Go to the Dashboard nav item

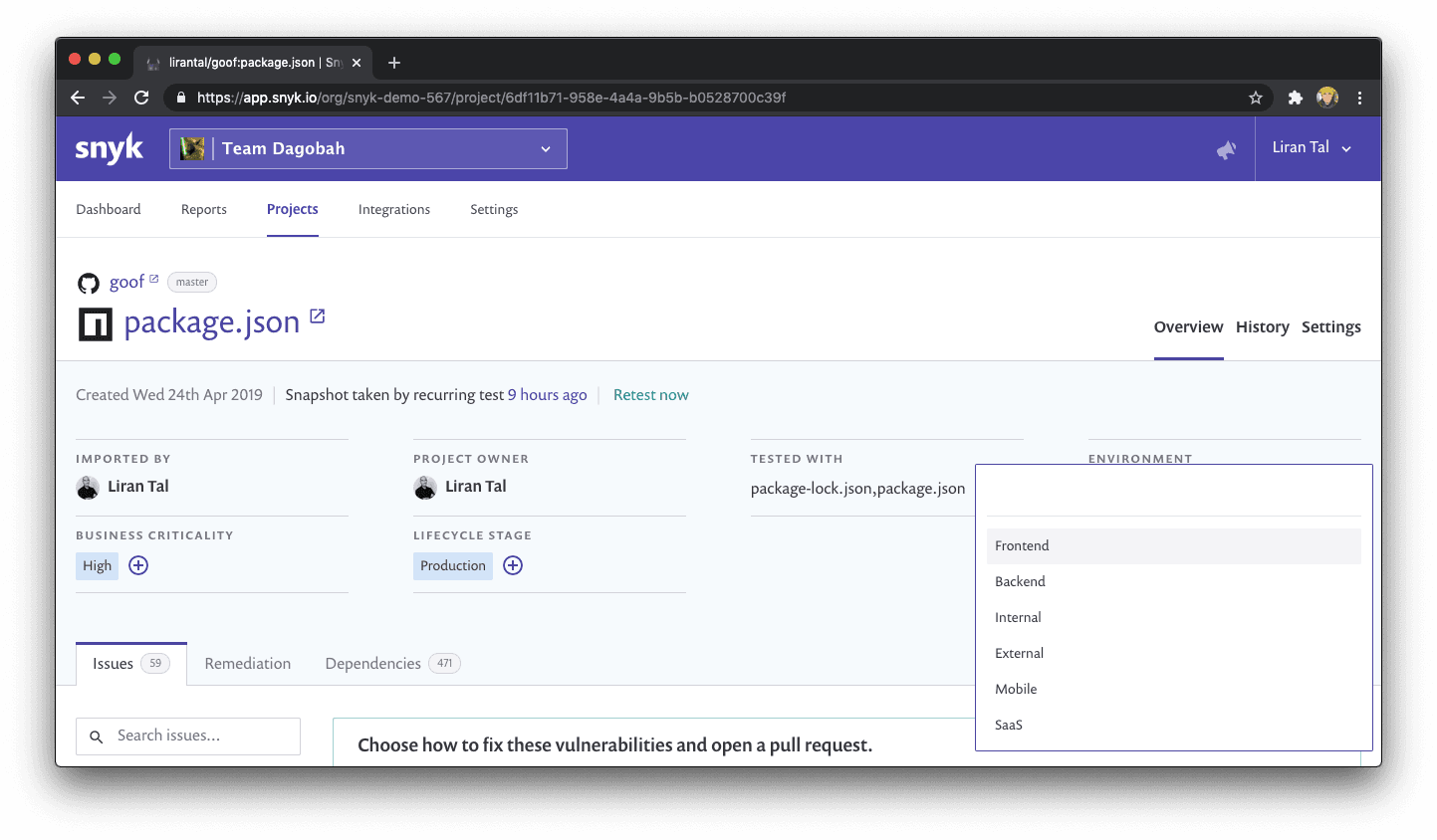pyautogui.click(x=109, y=209)
